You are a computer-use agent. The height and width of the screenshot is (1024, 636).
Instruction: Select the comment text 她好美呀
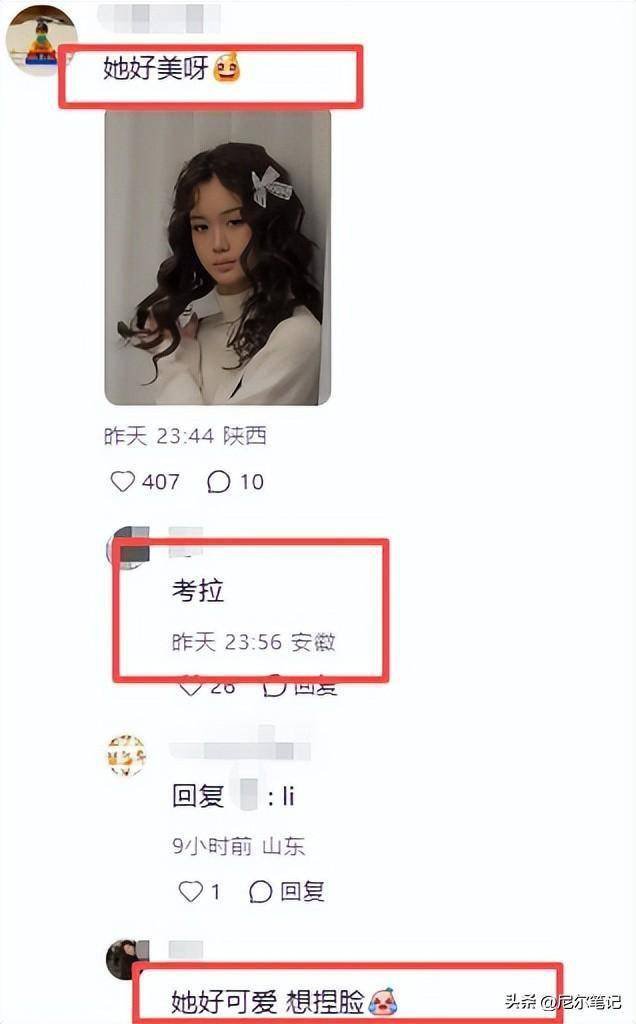tap(155, 68)
